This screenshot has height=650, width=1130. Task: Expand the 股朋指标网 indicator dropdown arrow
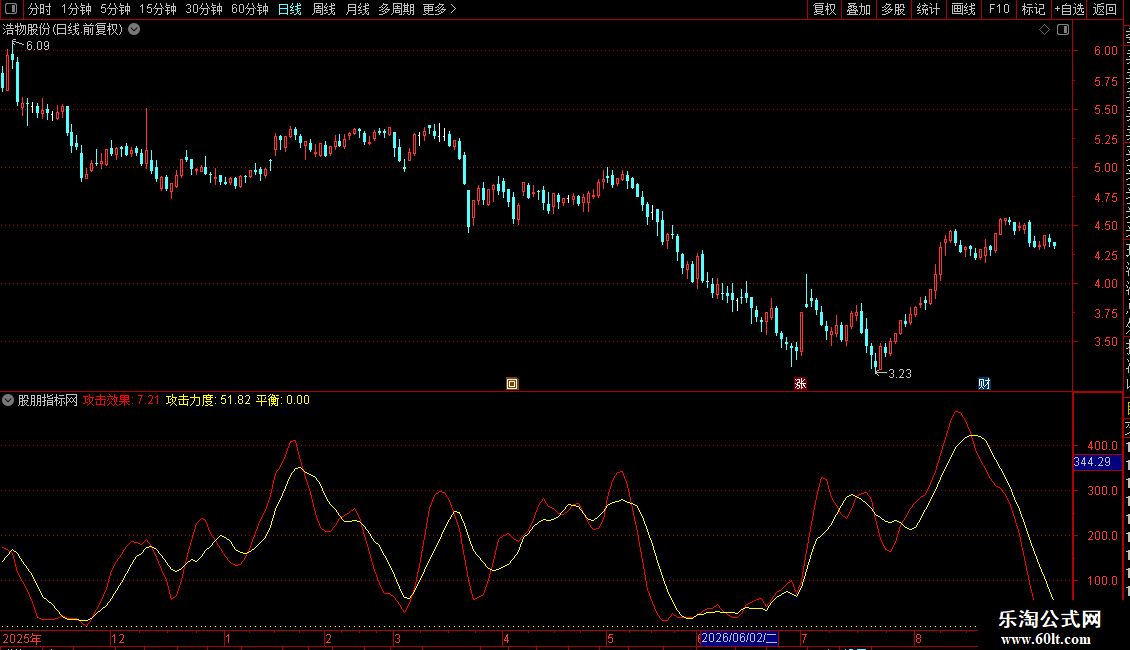tap(8, 400)
